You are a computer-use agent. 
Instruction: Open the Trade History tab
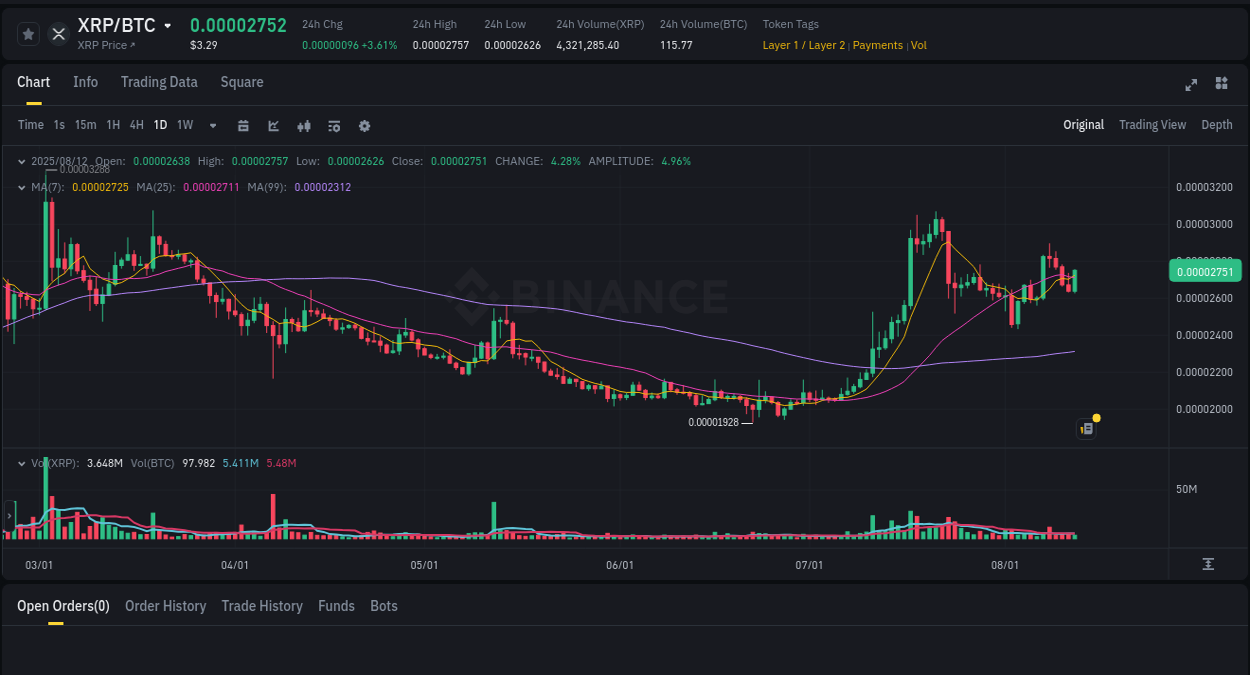coord(262,606)
